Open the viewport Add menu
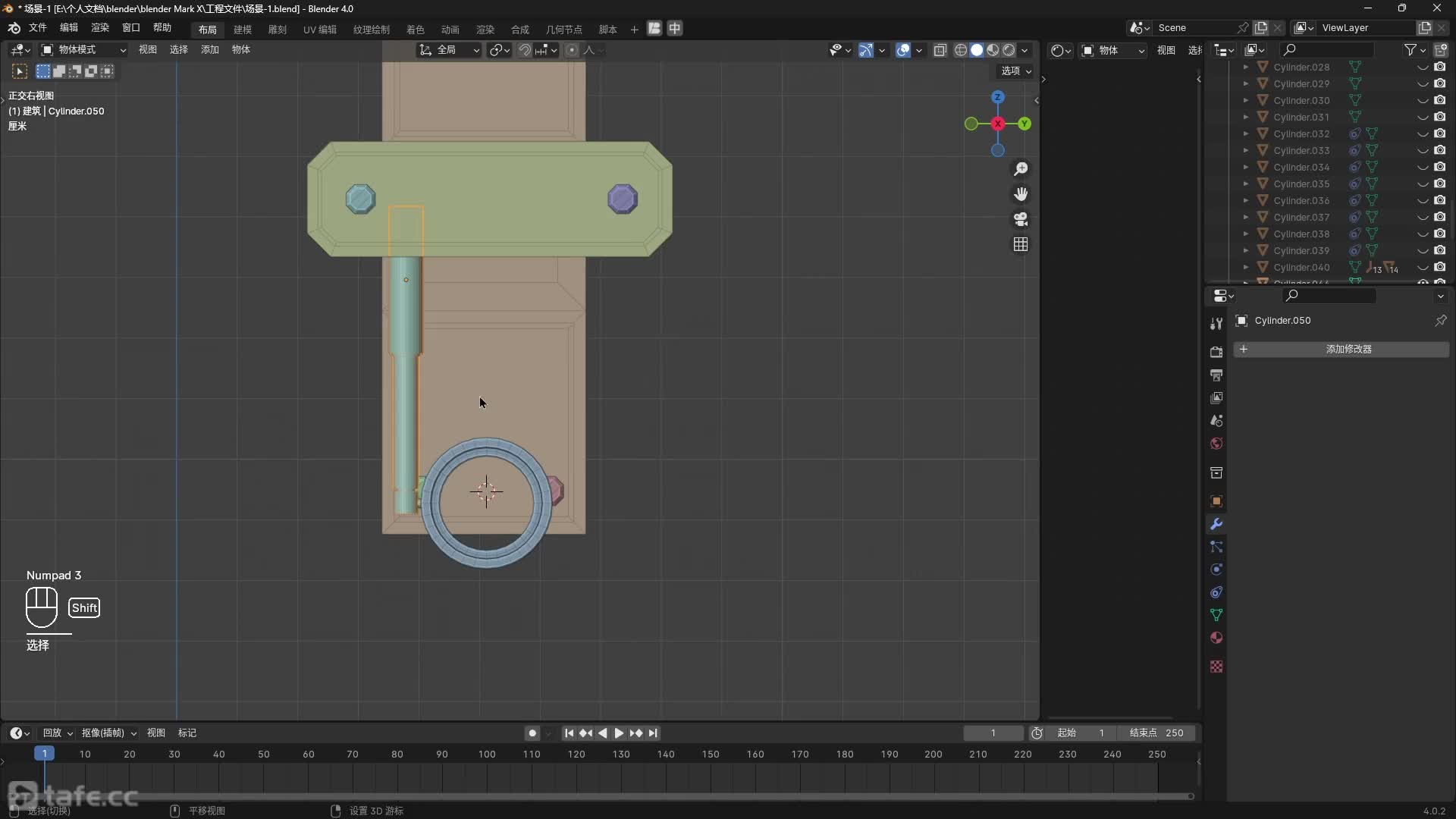This screenshot has width=1456, height=819. [209, 50]
